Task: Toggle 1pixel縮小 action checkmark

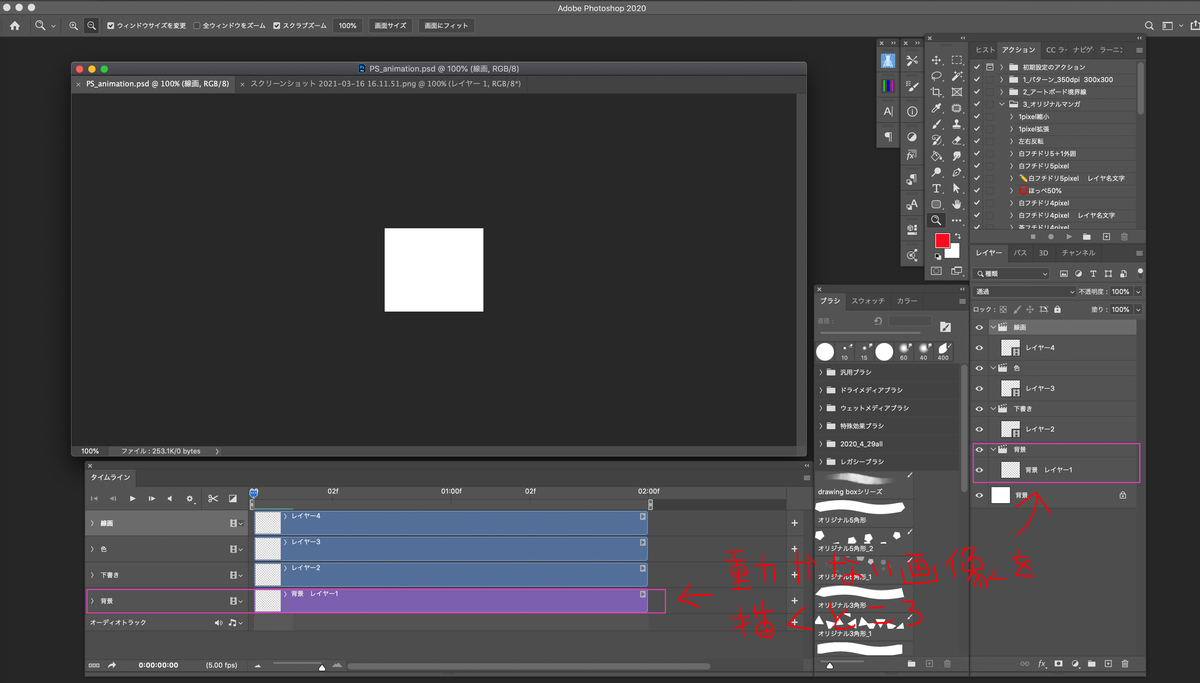Action: [977, 116]
